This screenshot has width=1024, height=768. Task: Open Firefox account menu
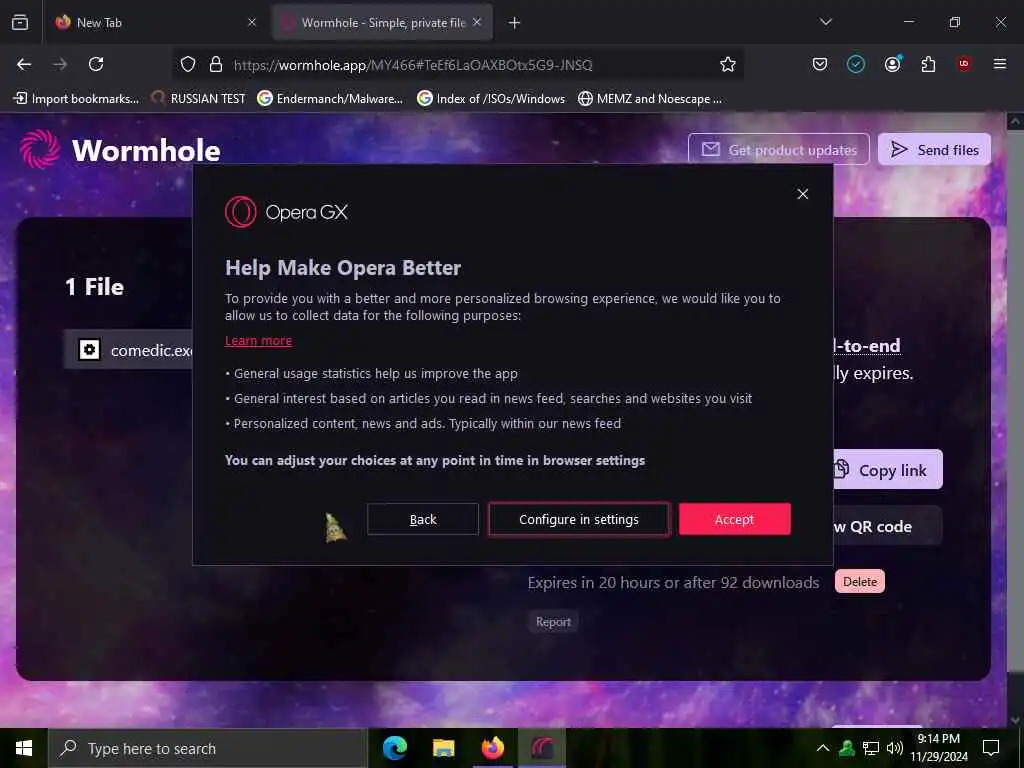[x=892, y=64]
